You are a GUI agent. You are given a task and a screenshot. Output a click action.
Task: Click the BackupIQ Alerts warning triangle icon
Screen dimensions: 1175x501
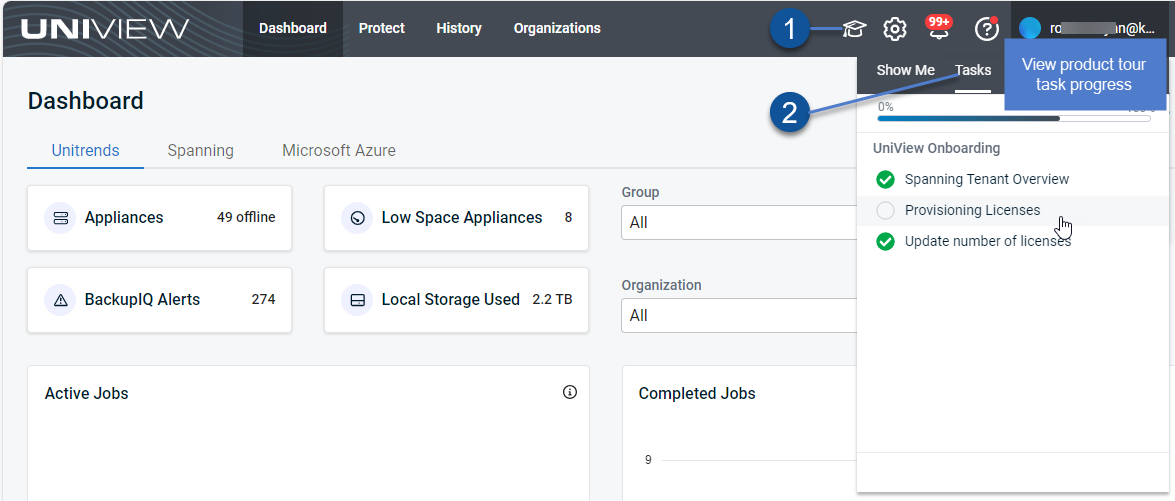tap(61, 300)
